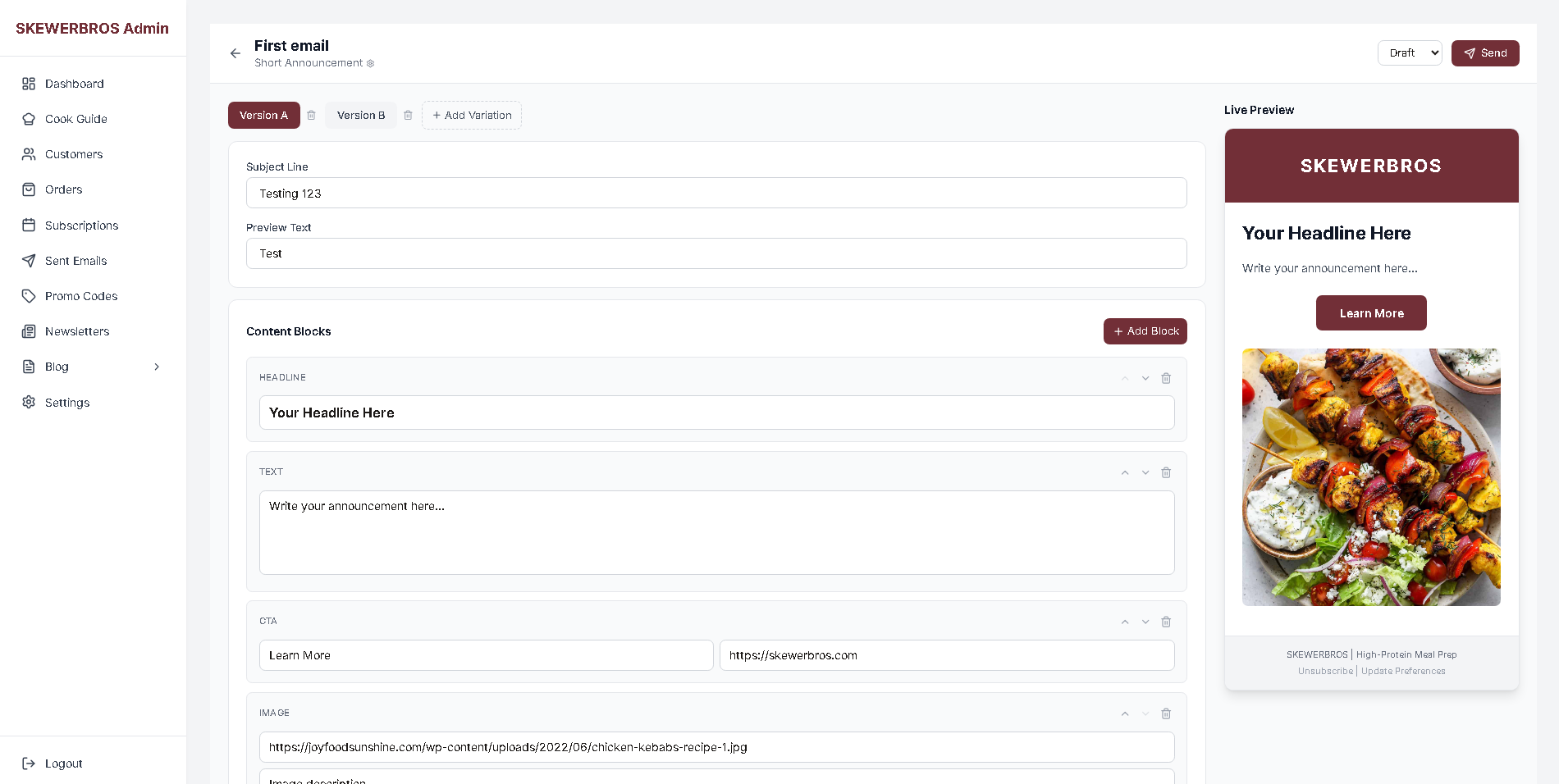Image resolution: width=1559 pixels, height=784 pixels.
Task: Expand the Blog submenu chevron
Action: tap(157, 367)
